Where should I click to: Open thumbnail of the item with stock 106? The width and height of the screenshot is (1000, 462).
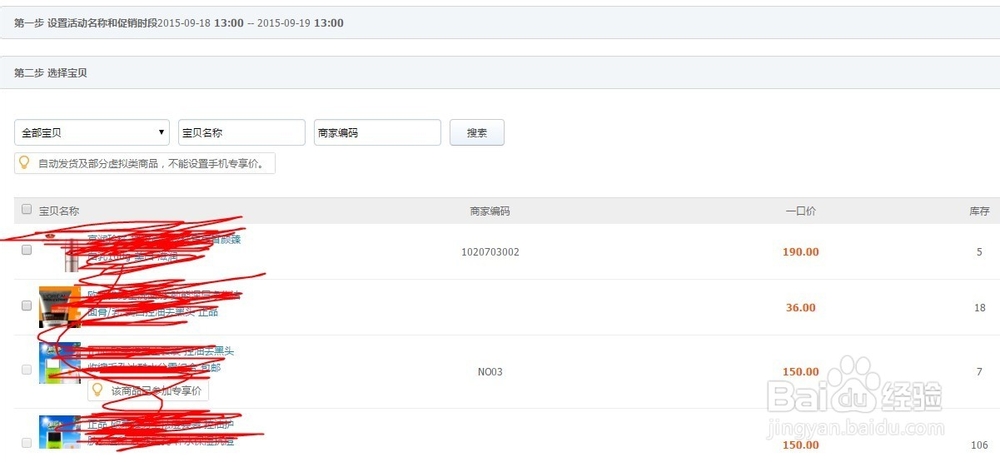point(60,432)
